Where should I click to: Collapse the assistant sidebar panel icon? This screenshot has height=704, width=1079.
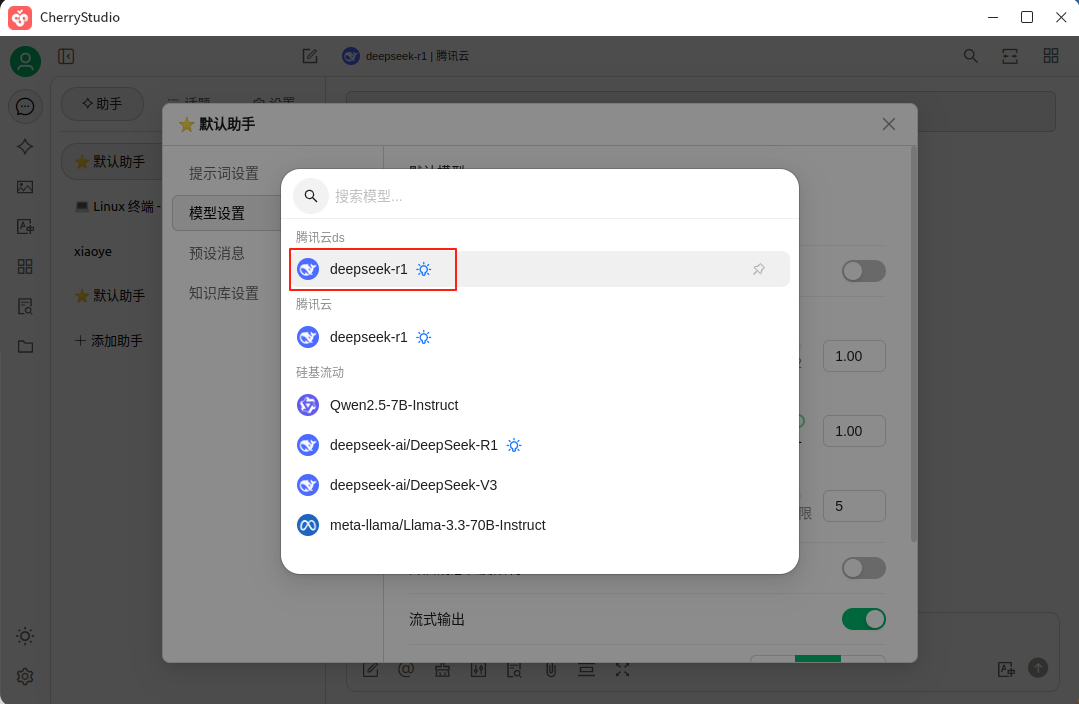point(66,56)
